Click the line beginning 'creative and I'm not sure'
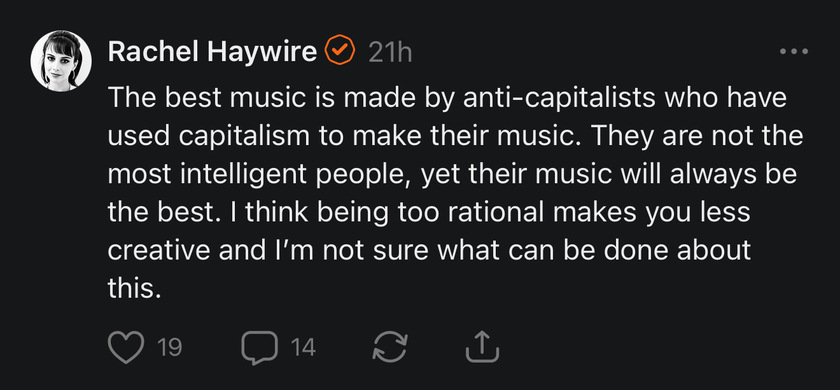The width and height of the screenshot is (840, 390). 429,252
